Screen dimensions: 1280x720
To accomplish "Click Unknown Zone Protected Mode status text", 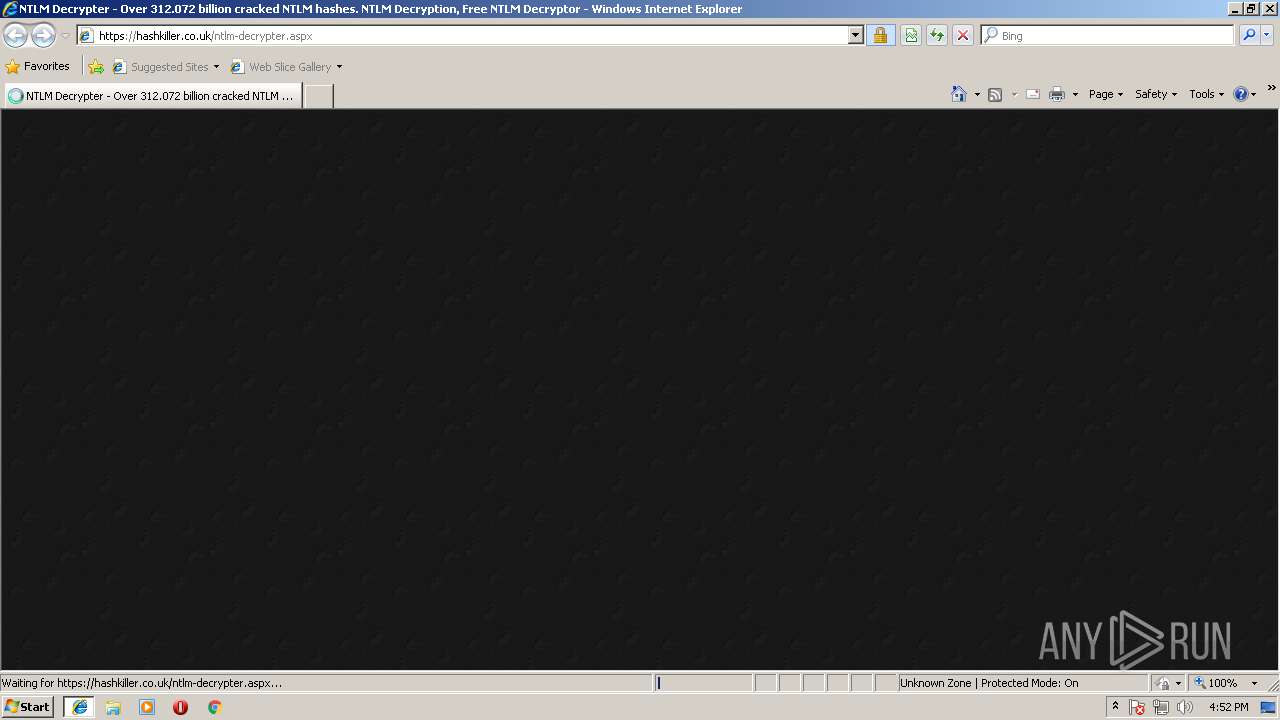I will pos(989,683).
